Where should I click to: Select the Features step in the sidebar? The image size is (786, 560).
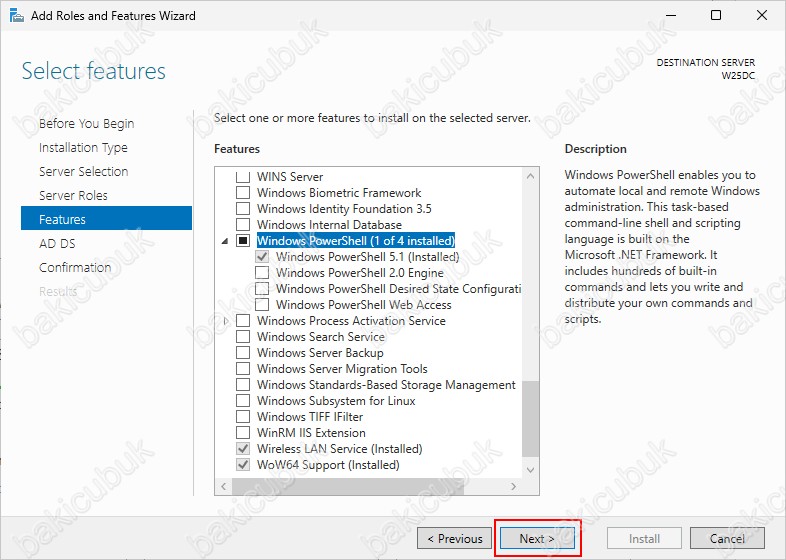pos(106,218)
